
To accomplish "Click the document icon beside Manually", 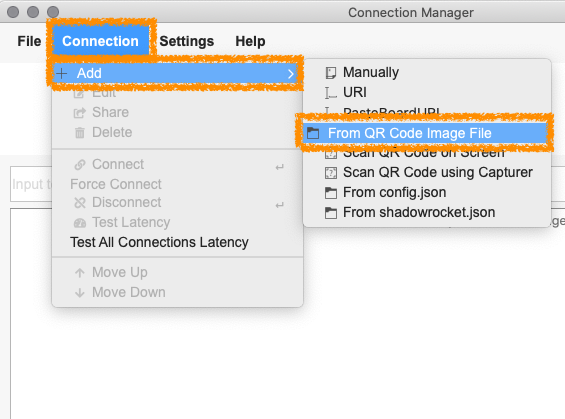I will [330, 73].
